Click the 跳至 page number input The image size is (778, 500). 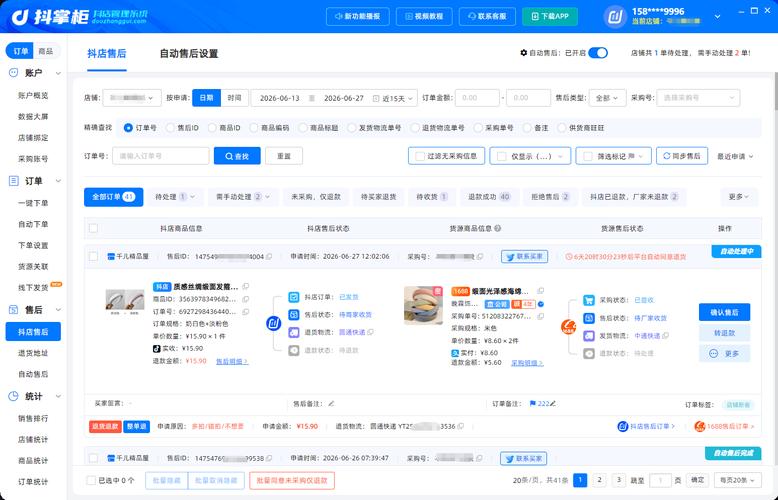(660, 480)
